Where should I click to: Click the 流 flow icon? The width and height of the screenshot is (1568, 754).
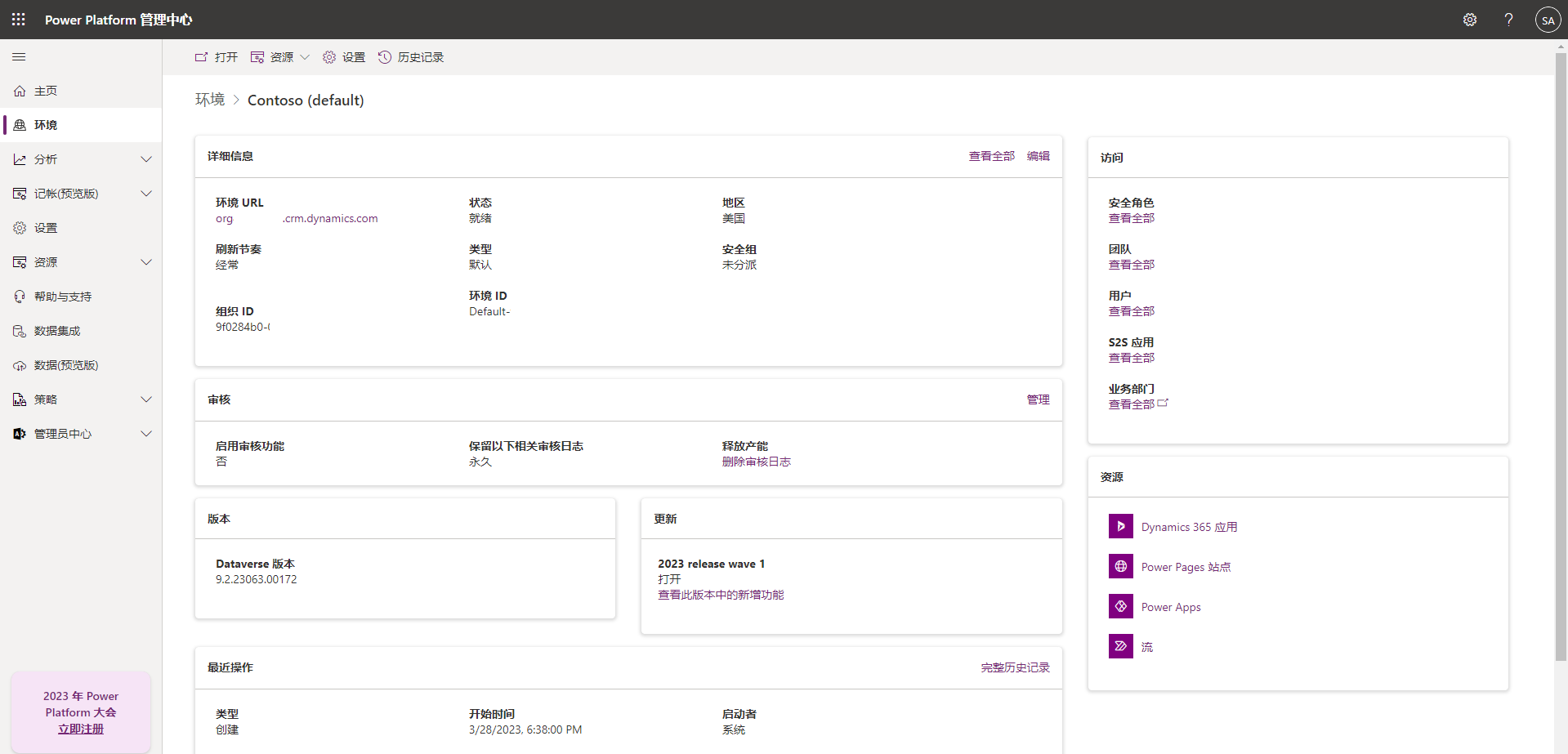pyautogui.click(x=1121, y=647)
